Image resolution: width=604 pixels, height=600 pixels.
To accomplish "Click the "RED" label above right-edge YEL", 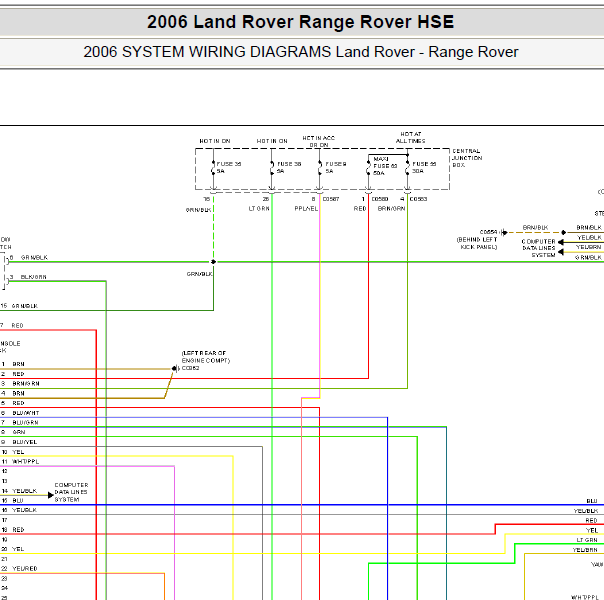I will [x=591, y=521].
